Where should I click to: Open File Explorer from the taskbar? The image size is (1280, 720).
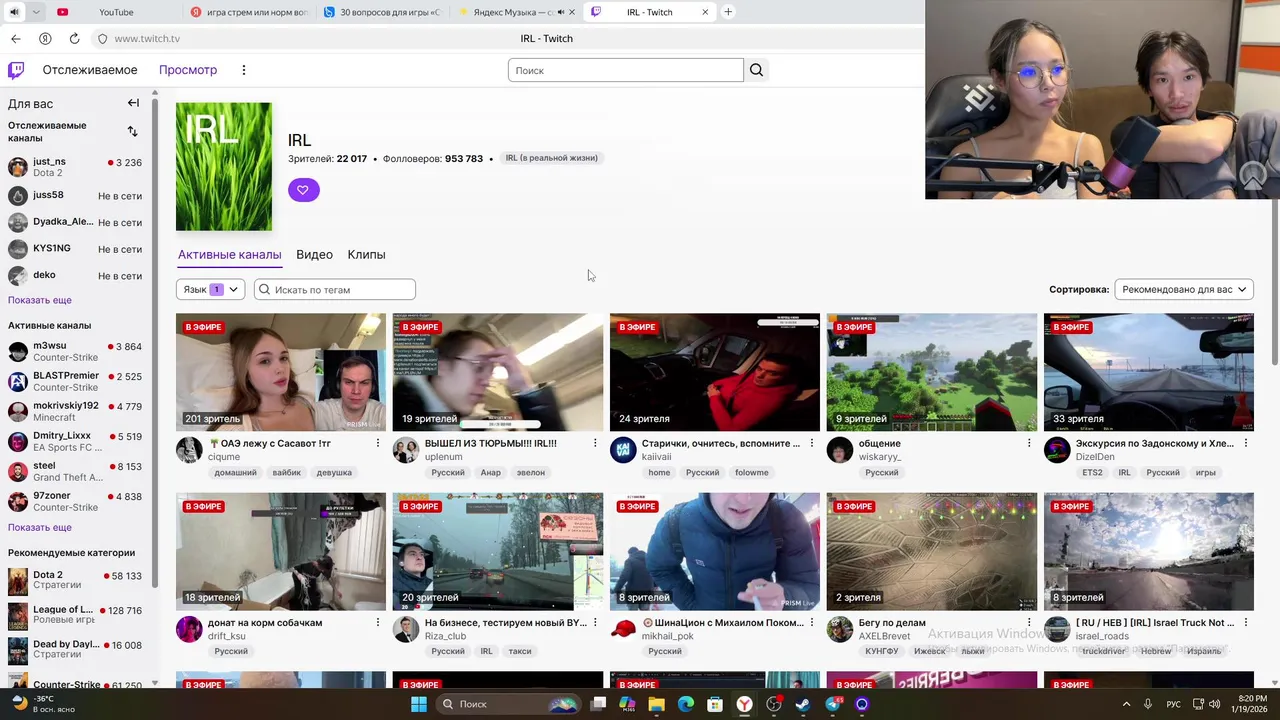pyautogui.click(x=656, y=704)
